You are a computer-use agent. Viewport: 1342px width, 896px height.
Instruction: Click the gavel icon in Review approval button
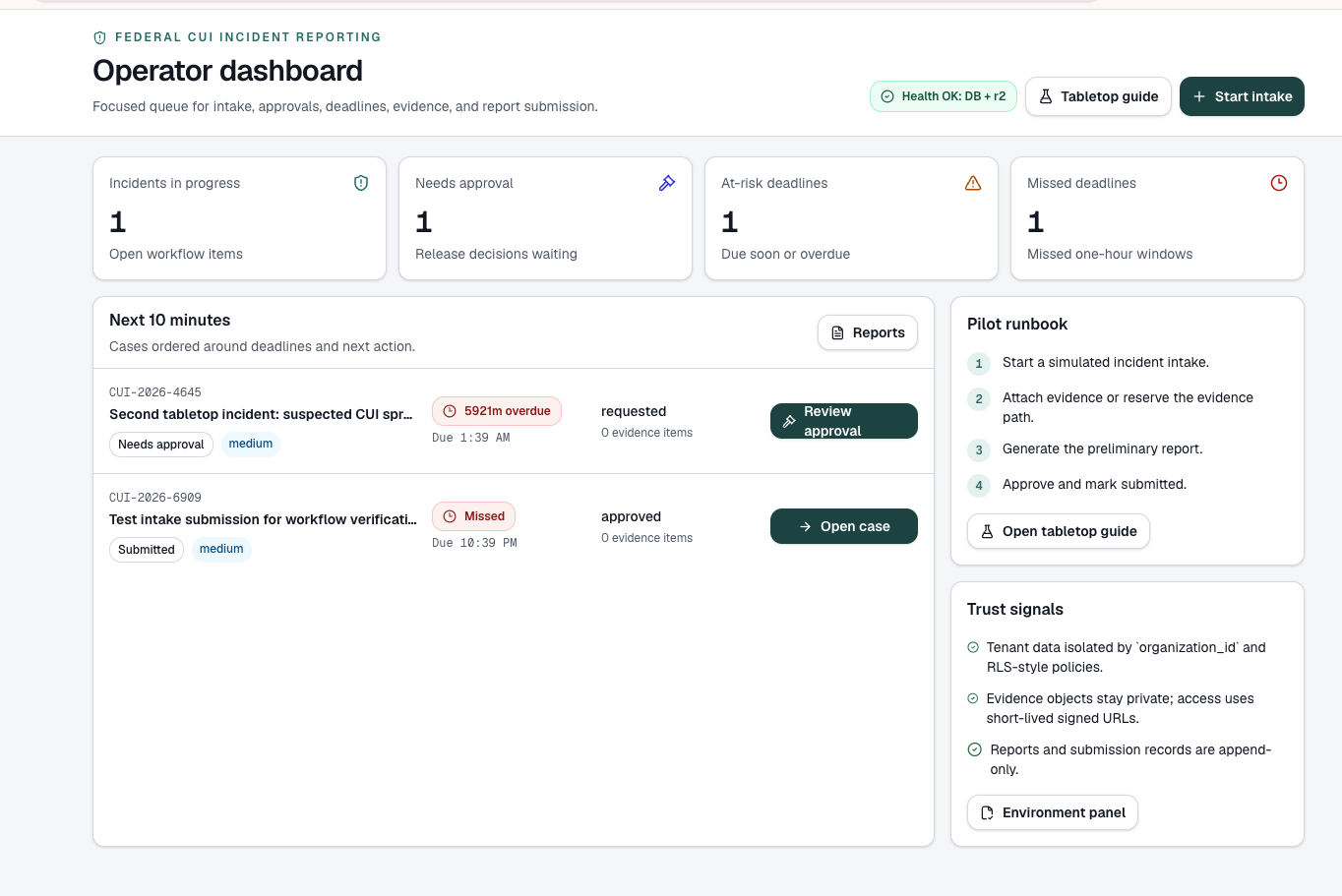789,421
